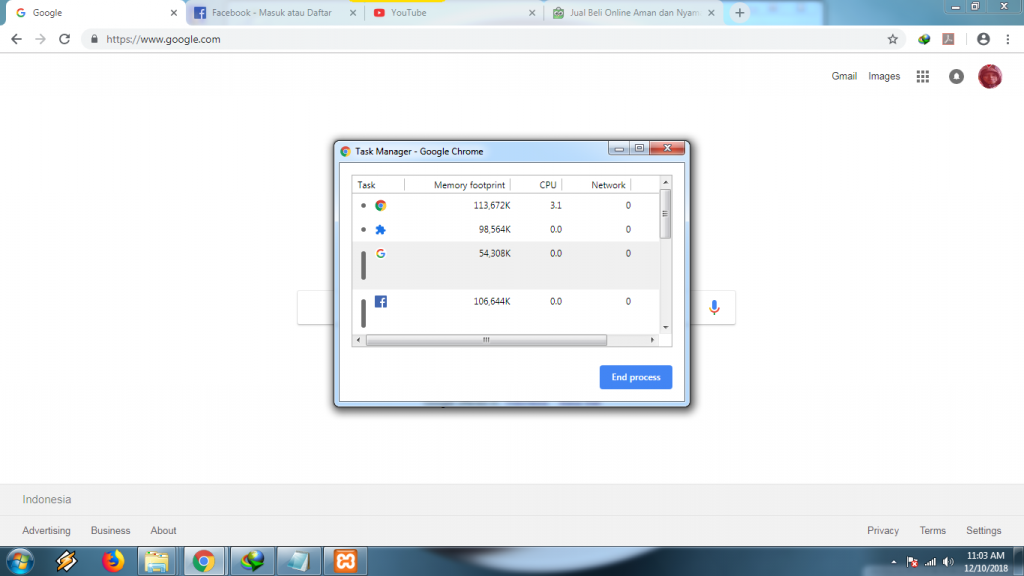Open Google notifications bell
Viewport: 1024px width, 576px height.
(956, 76)
